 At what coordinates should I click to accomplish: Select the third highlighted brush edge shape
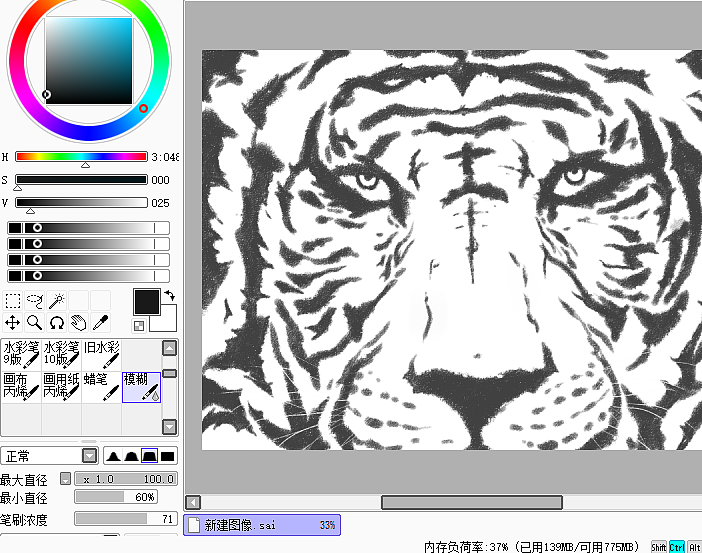click(x=149, y=456)
